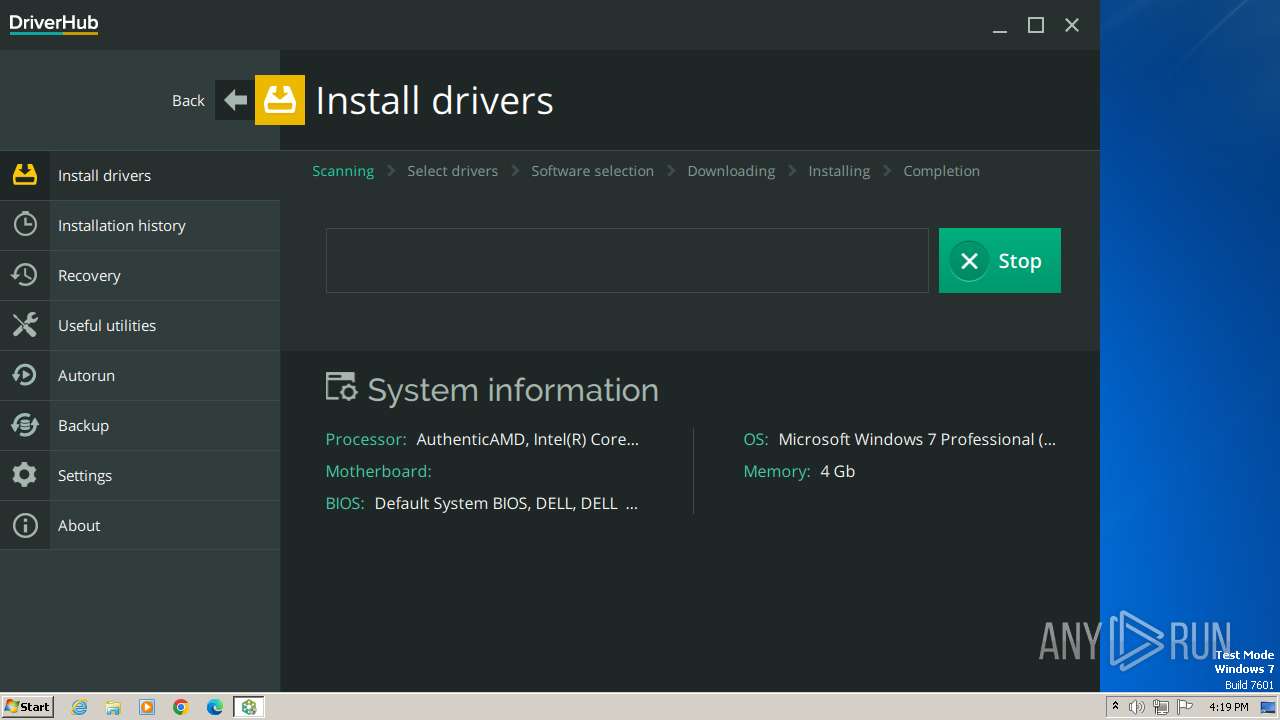The image size is (1280, 720).
Task: Click the System information heading icon
Action: [x=341, y=387]
